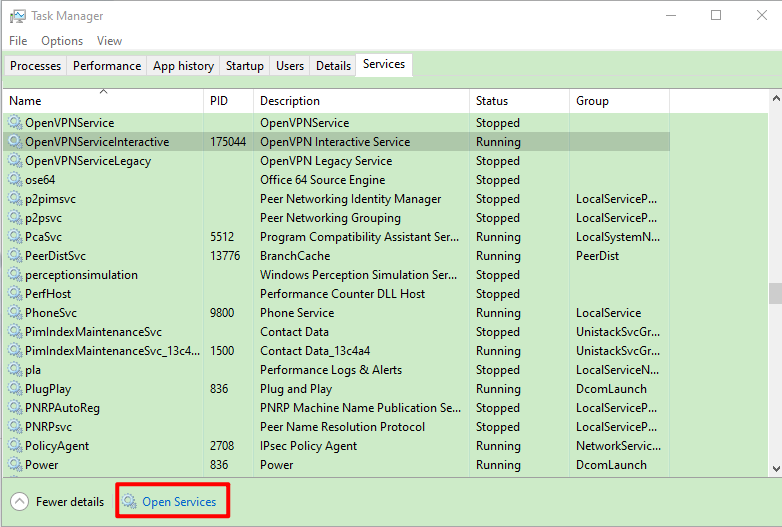Image resolution: width=782 pixels, height=527 pixels.
Task: Click the gear icon beside PNRPsvc
Action: click(15, 426)
